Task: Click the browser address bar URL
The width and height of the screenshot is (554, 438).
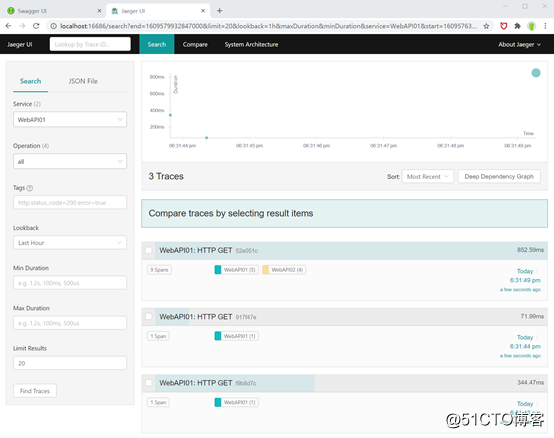Action: click(x=268, y=26)
